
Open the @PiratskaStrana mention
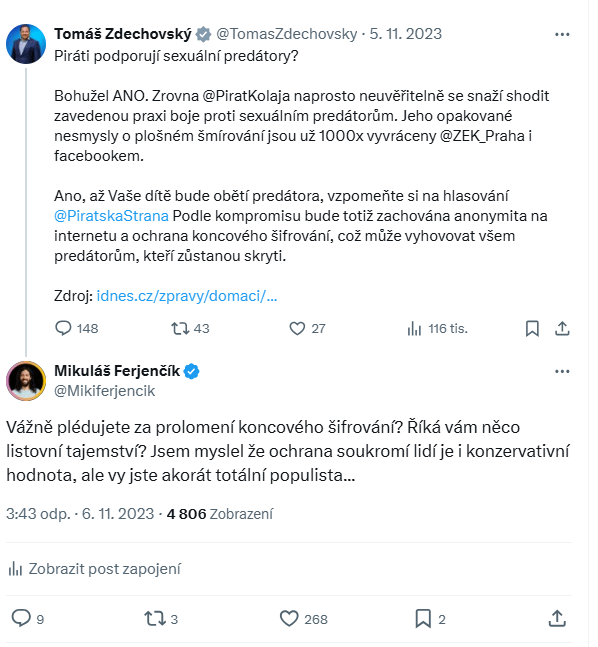point(111,216)
